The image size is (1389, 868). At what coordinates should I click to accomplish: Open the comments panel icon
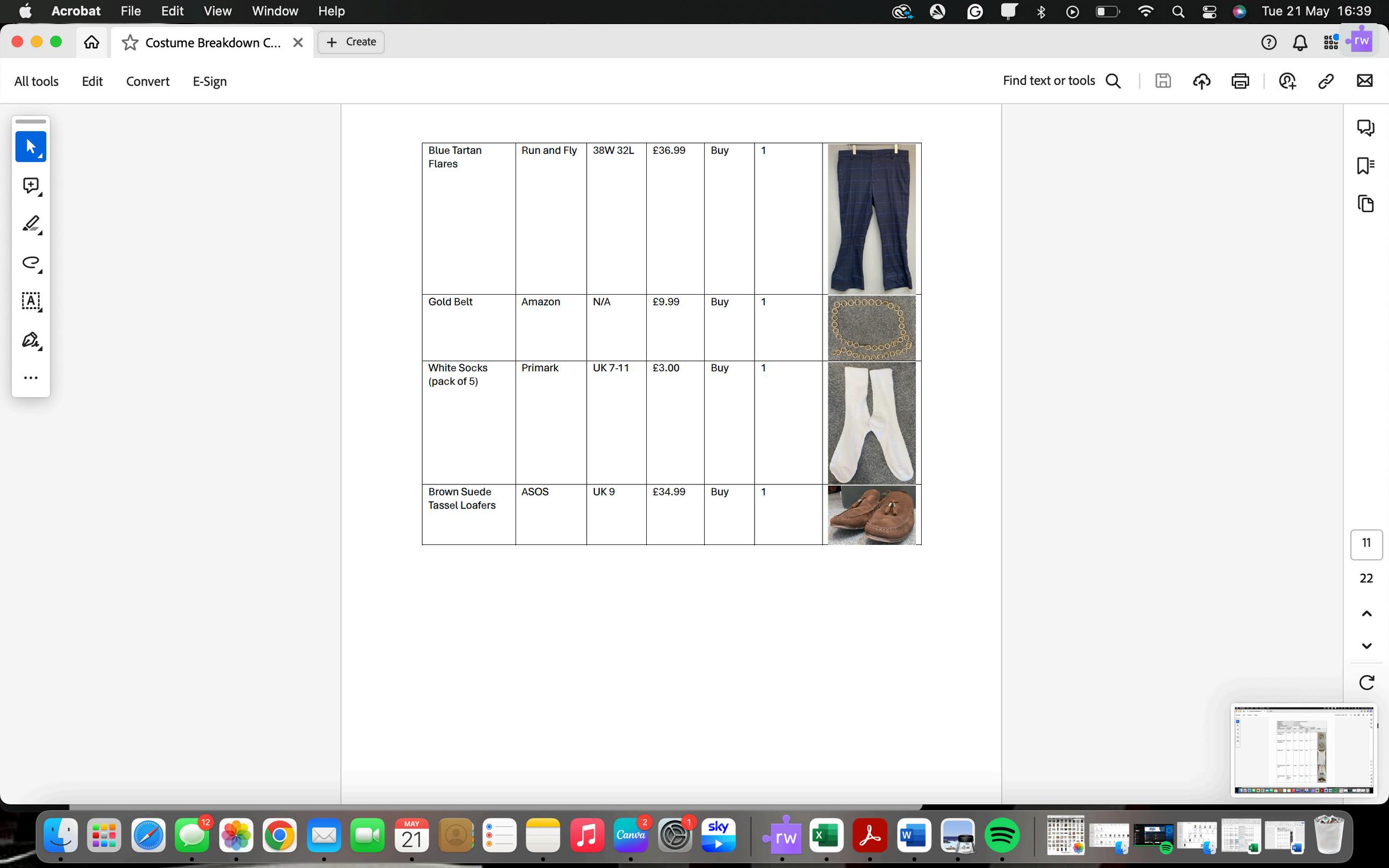point(1365,128)
